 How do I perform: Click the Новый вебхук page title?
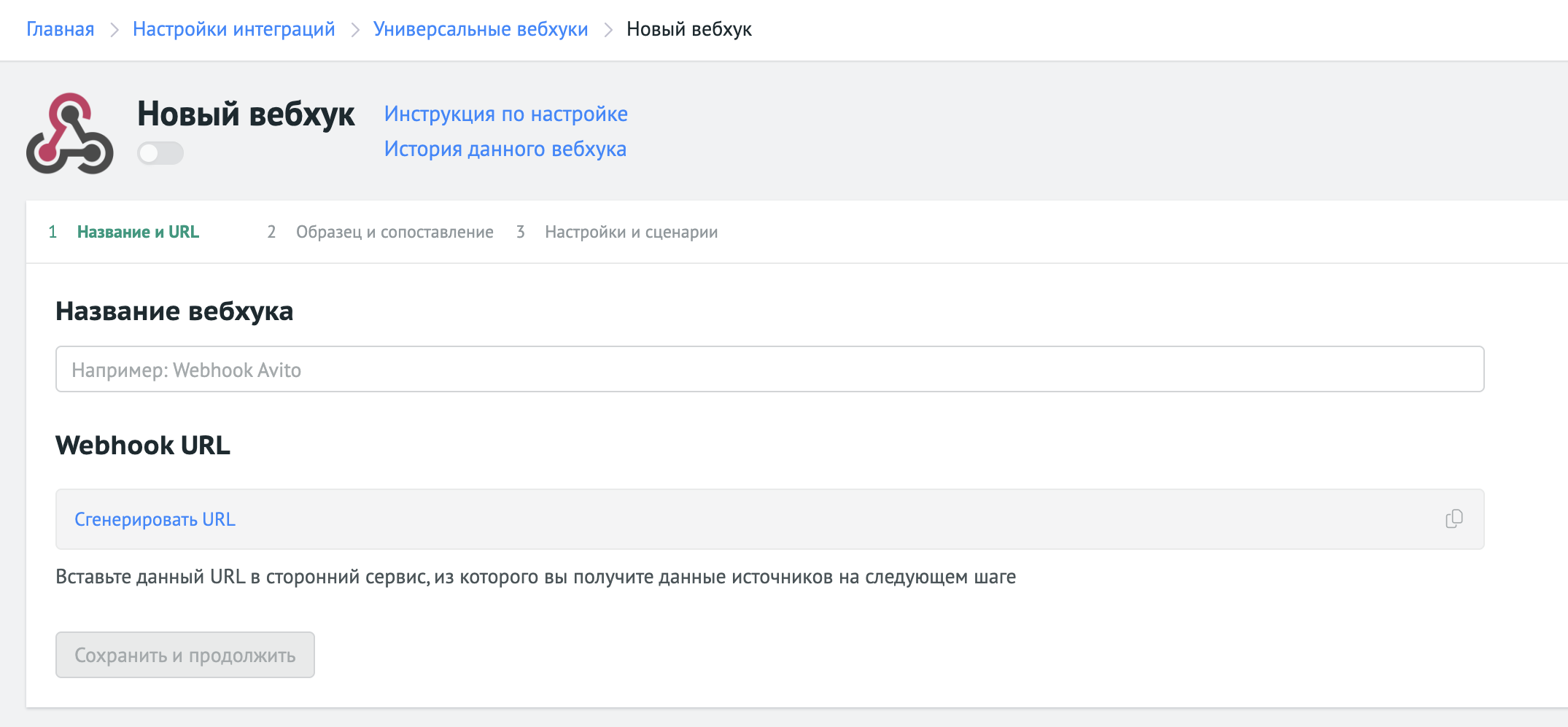(246, 114)
